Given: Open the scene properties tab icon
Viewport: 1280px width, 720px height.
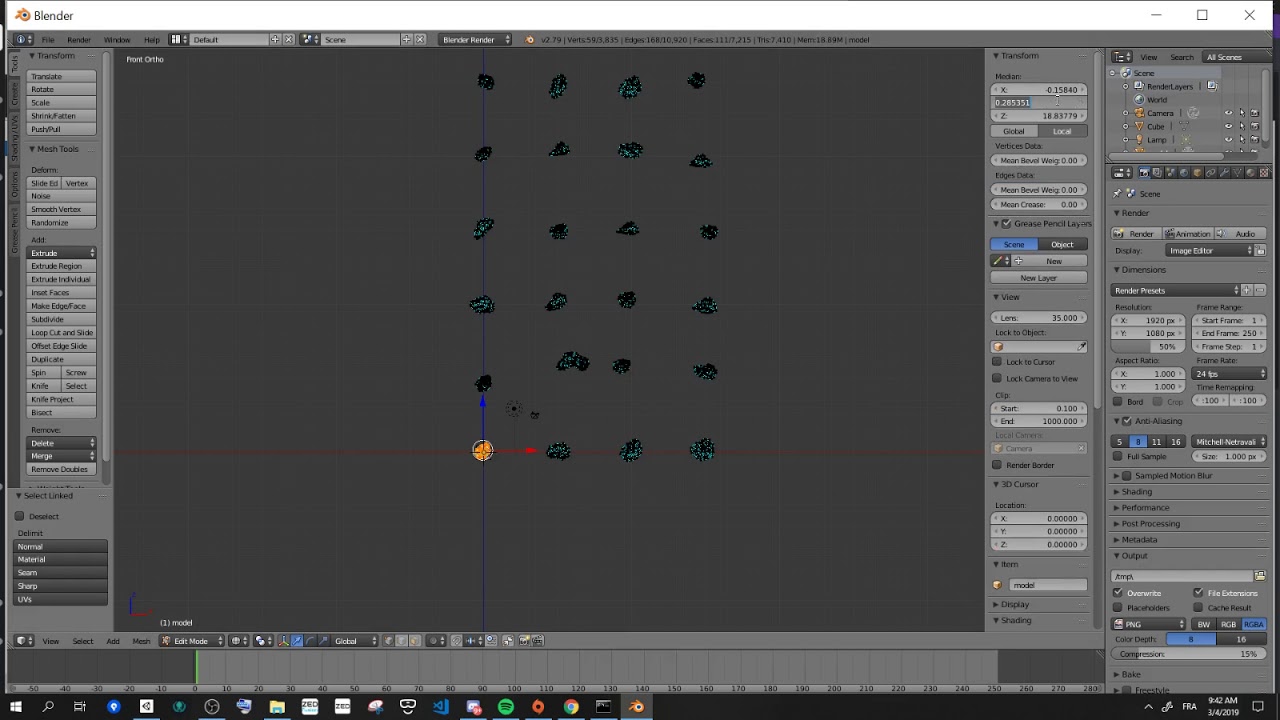Looking at the screenshot, I should coord(1170,172).
